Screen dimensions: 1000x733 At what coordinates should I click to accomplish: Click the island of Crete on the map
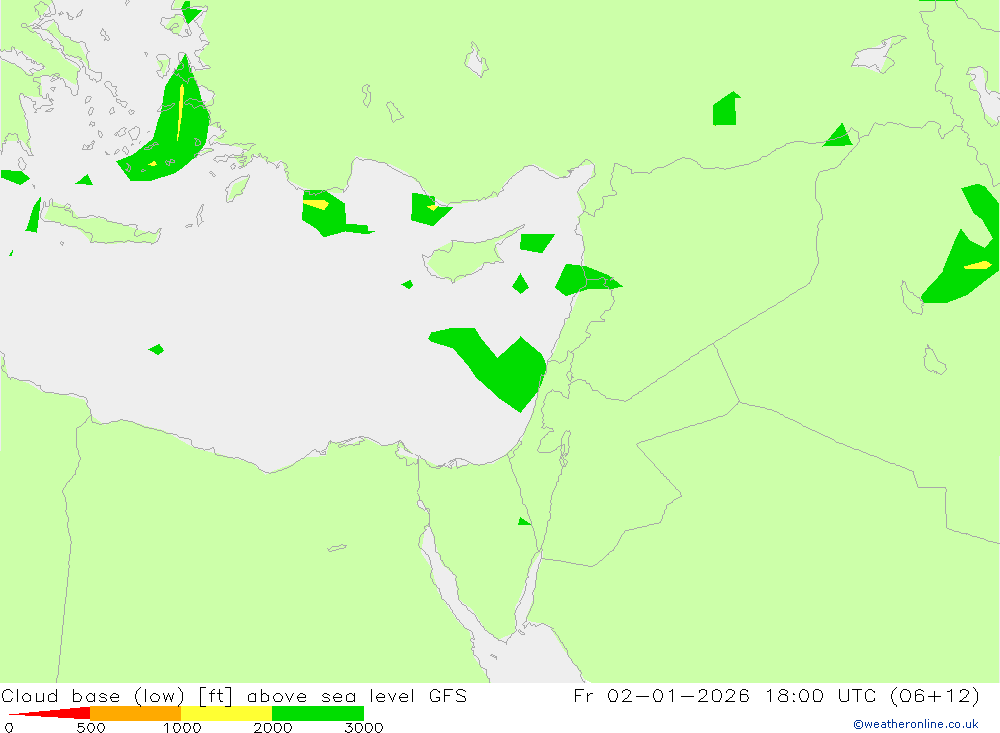pyautogui.click(x=102, y=226)
